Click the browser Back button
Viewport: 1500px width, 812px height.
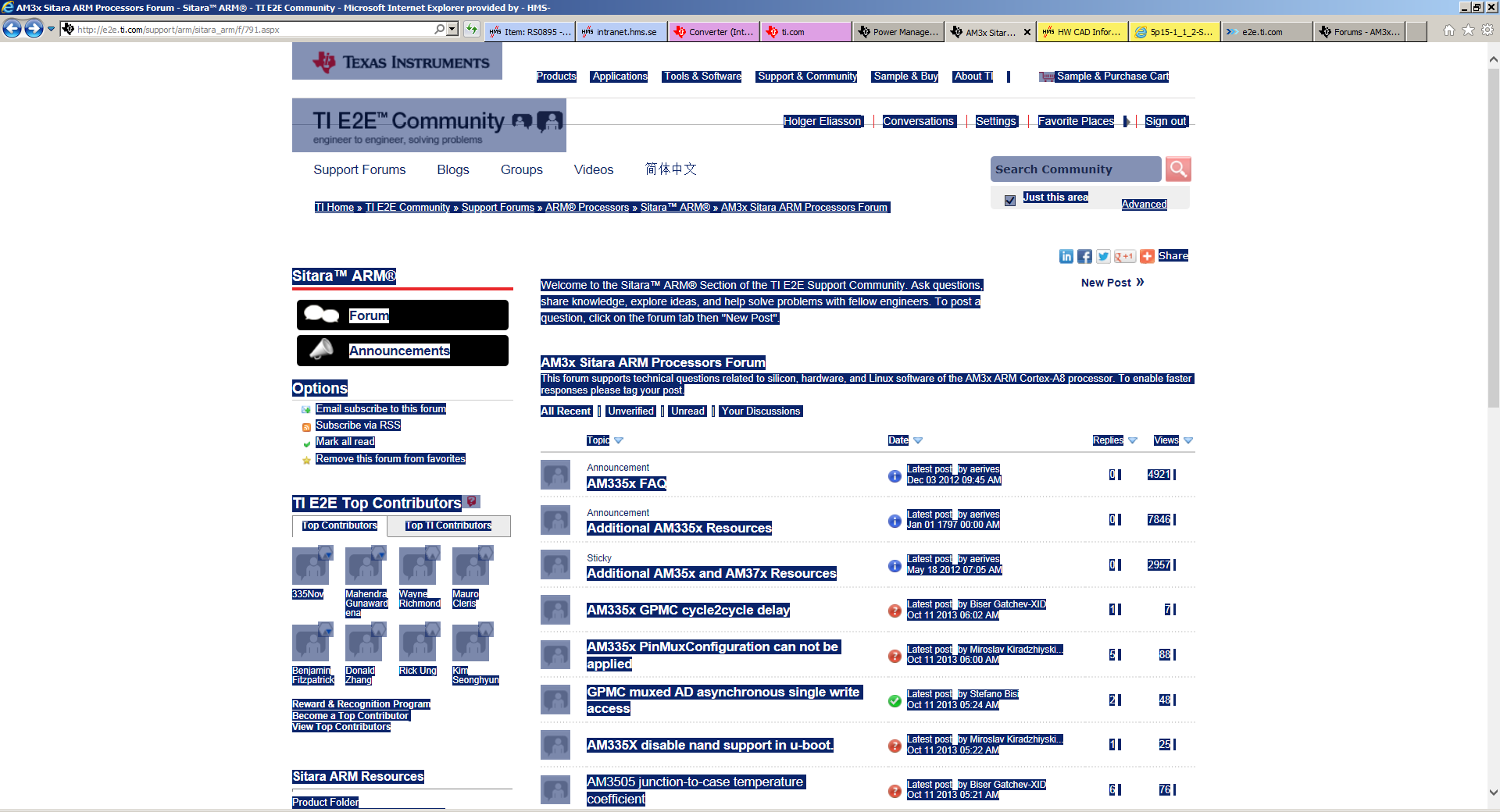(12, 30)
